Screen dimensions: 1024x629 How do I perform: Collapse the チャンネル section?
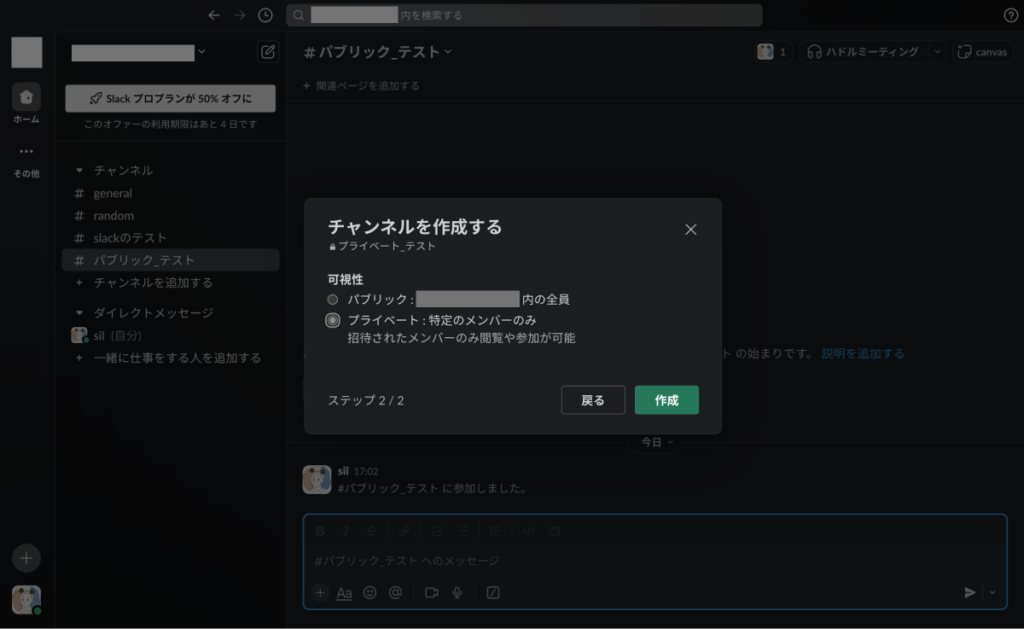[x=80, y=171]
